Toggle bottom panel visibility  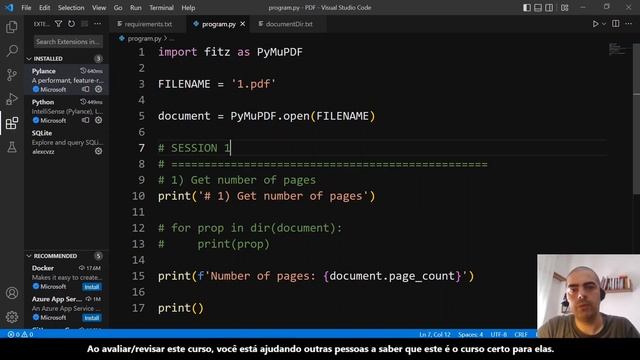538,8
